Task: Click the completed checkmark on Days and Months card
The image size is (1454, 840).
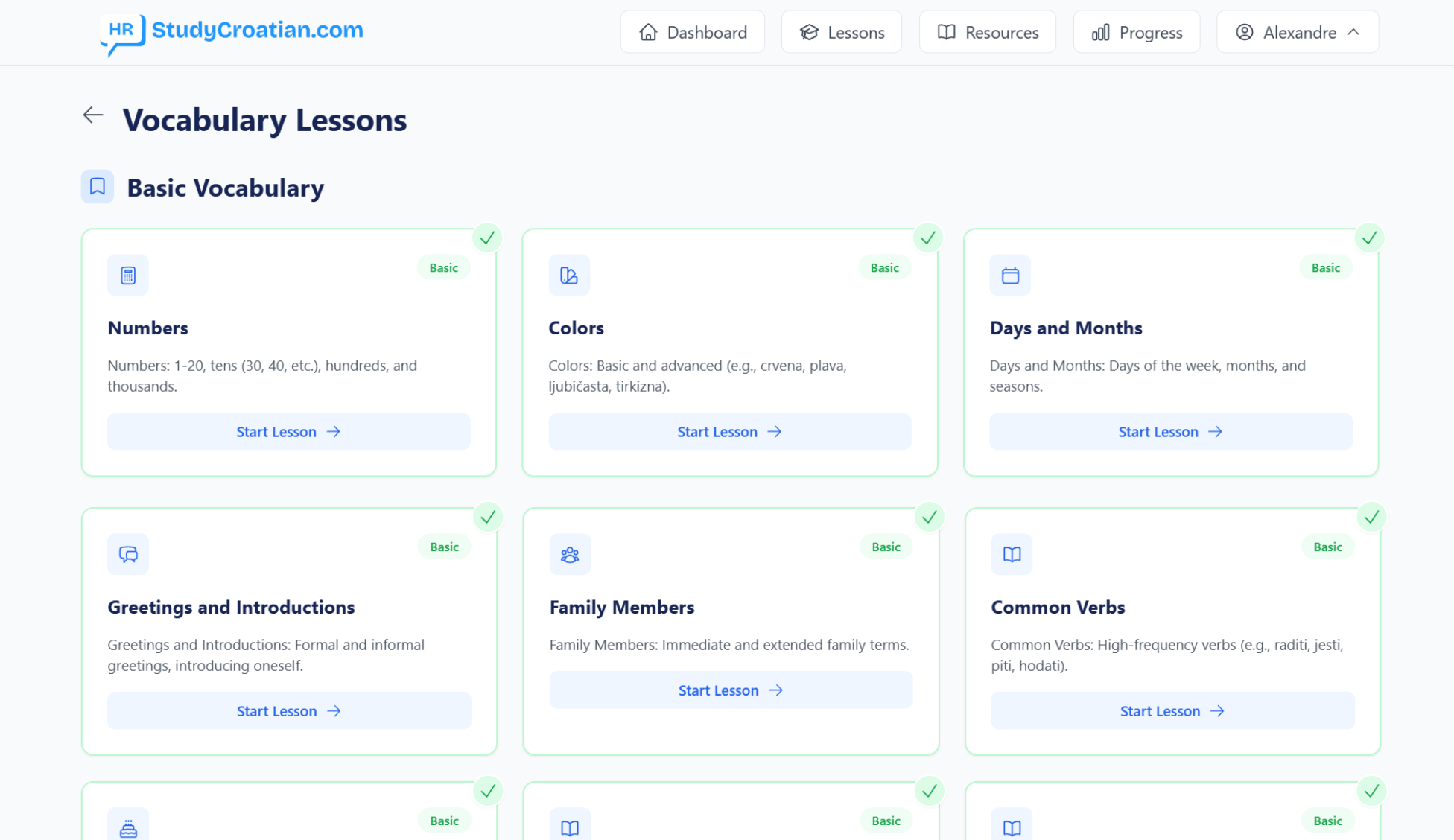Action: (x=1369, y=238)
